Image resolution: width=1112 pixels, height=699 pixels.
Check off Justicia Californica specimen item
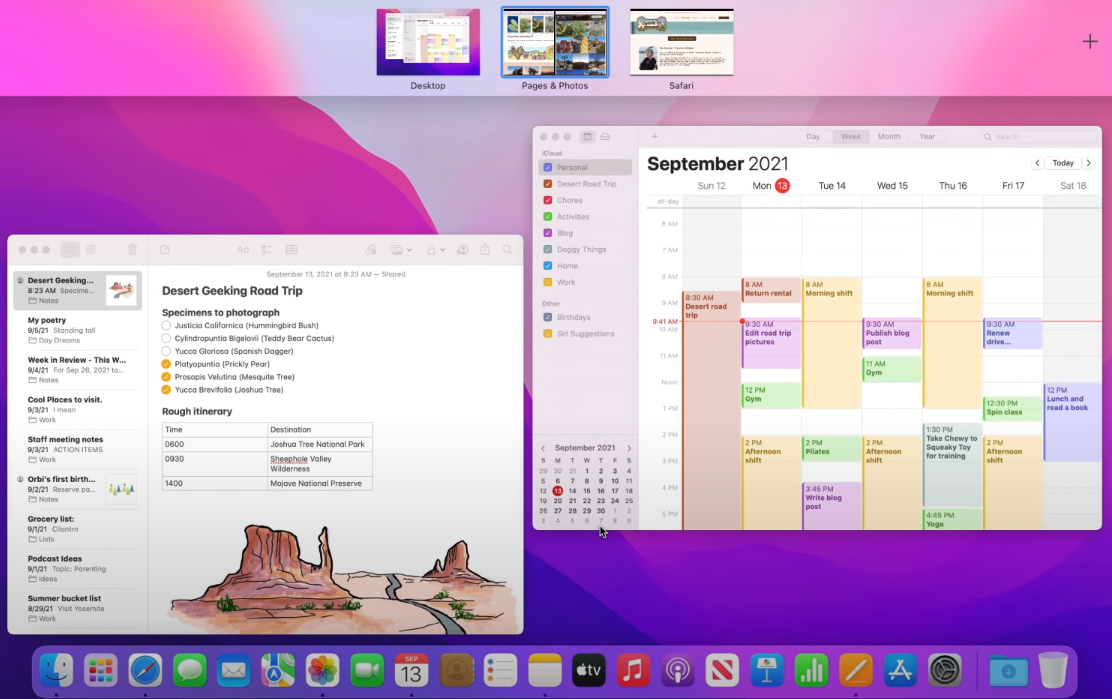[x=166, y=325]
